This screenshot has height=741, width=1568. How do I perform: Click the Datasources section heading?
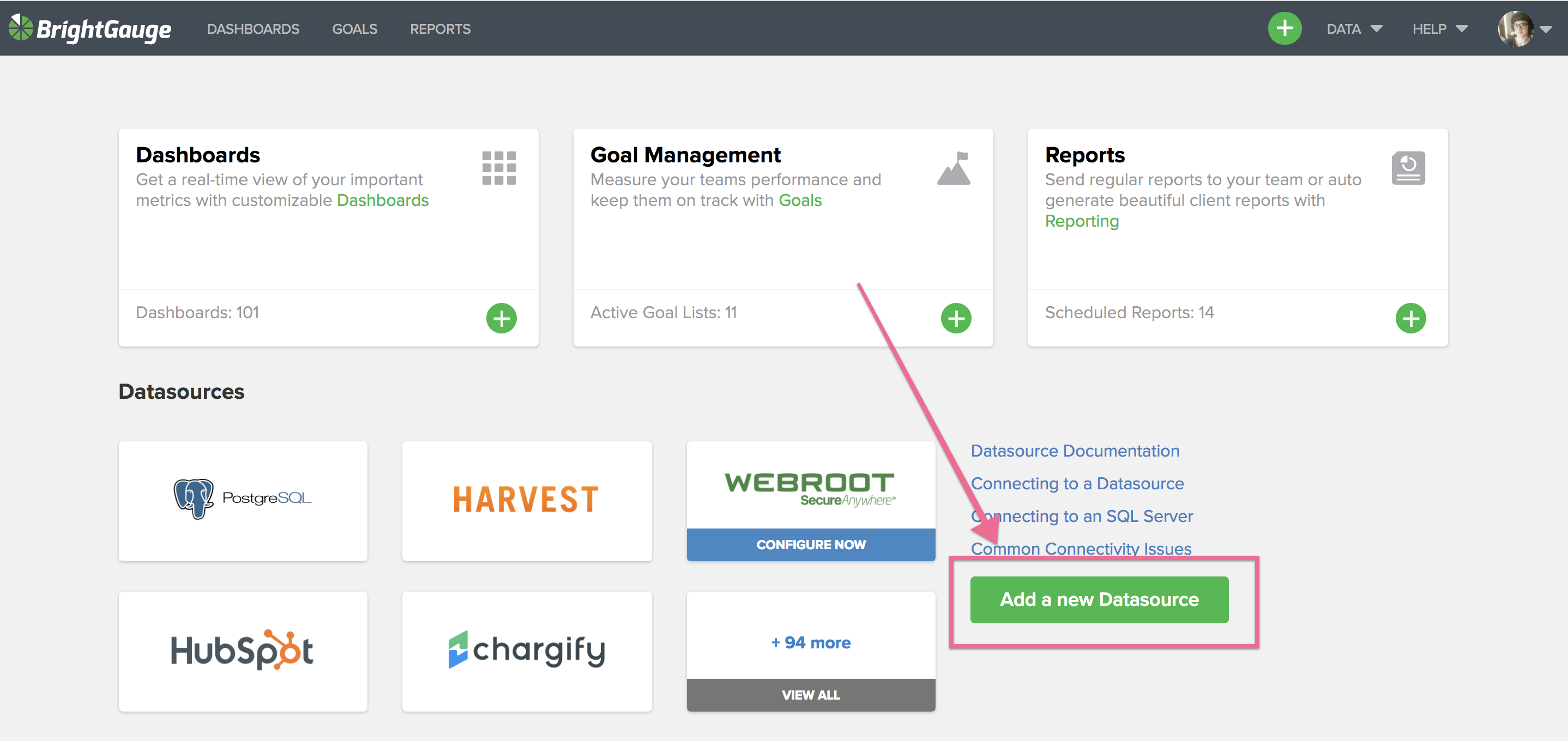pyautogui.click(x=181, y=391)
